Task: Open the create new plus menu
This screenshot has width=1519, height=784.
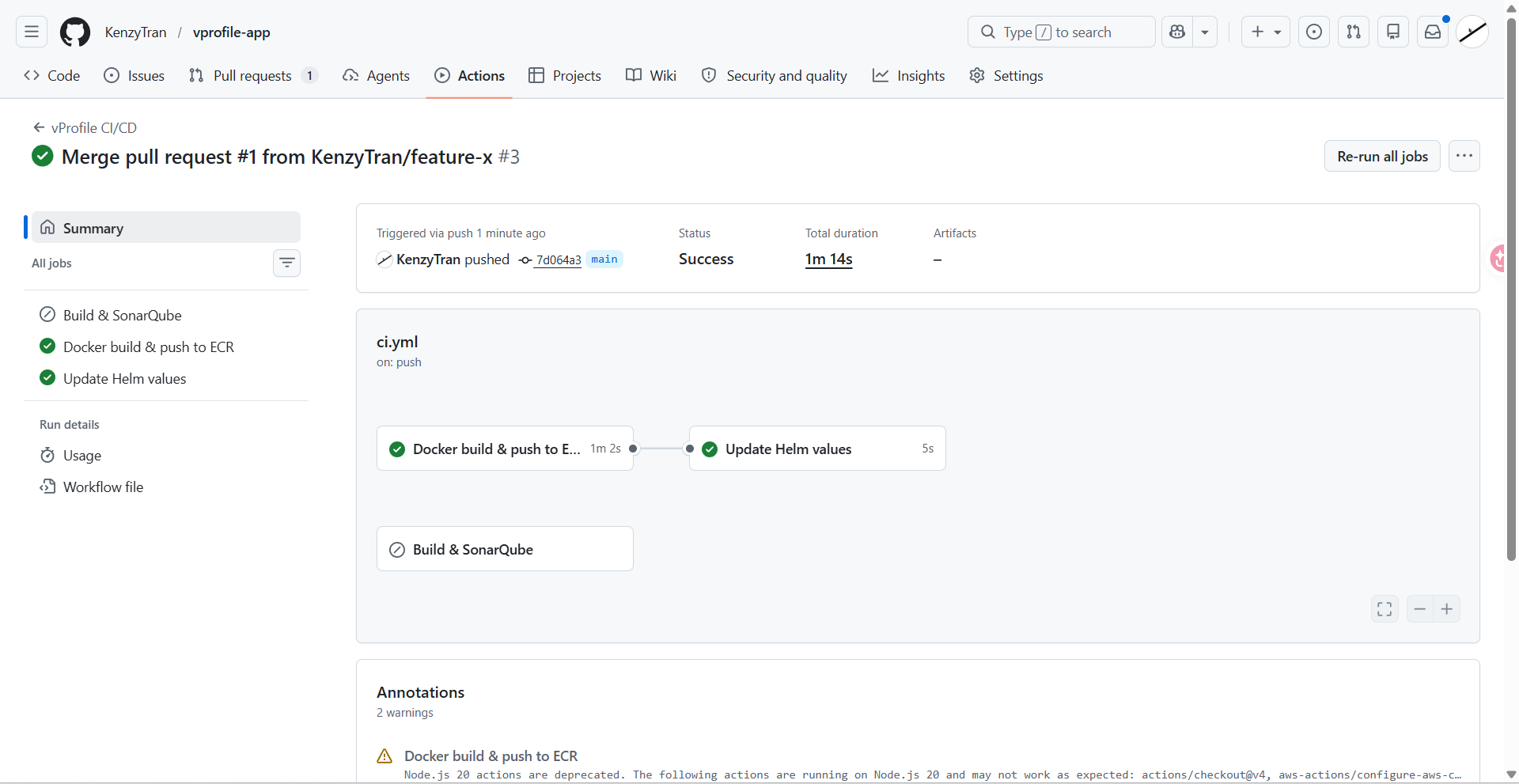Action: [1266, 32]
